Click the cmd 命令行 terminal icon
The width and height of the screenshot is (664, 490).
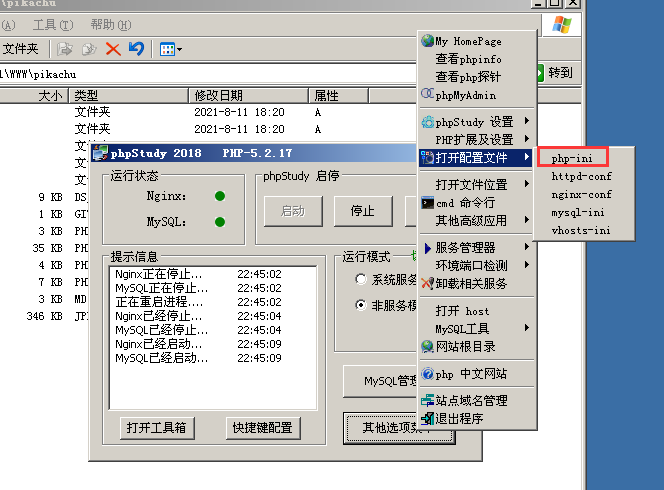tap(428, 203)
